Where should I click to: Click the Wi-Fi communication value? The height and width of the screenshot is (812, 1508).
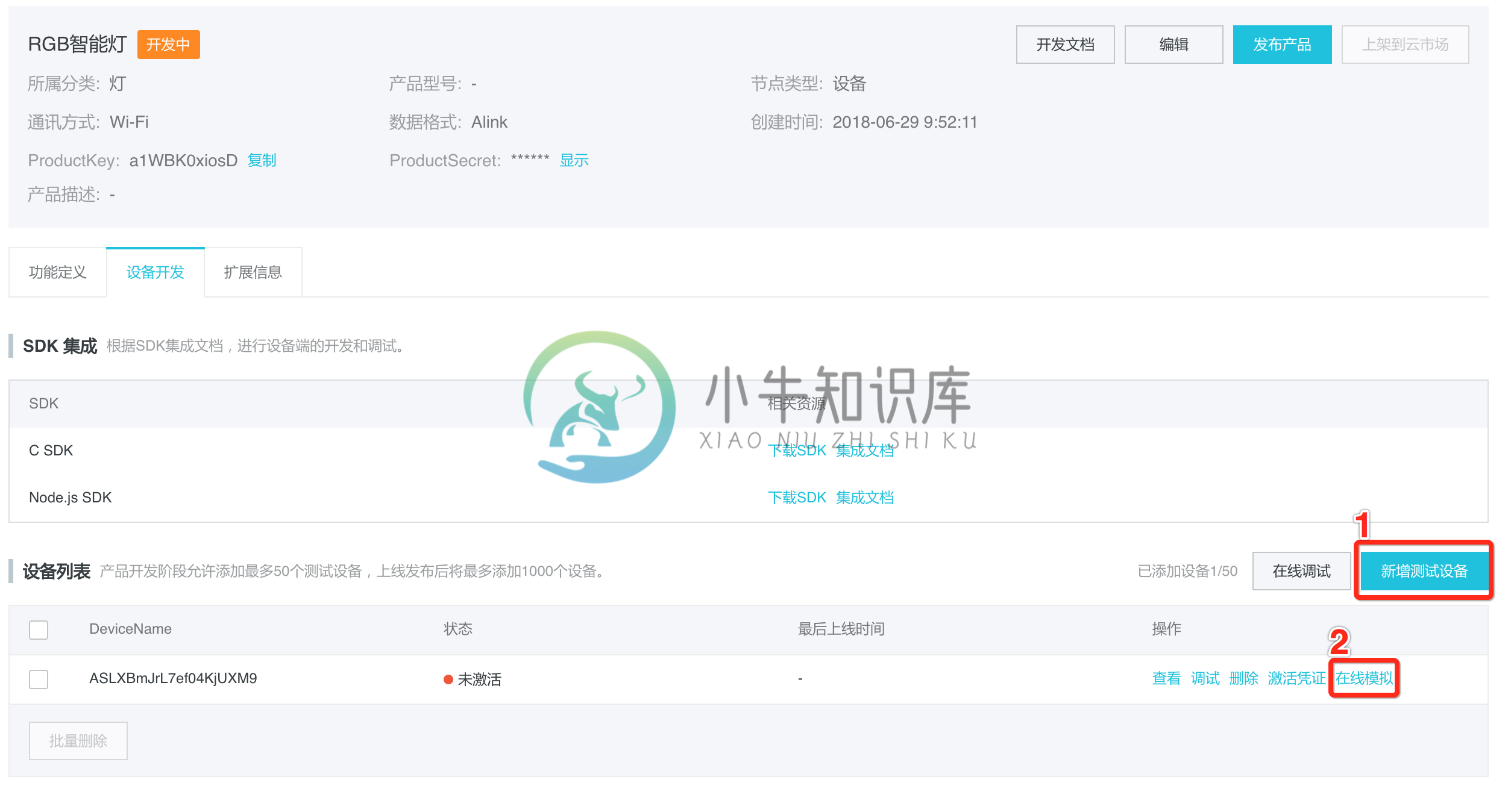tap(129, 122)
